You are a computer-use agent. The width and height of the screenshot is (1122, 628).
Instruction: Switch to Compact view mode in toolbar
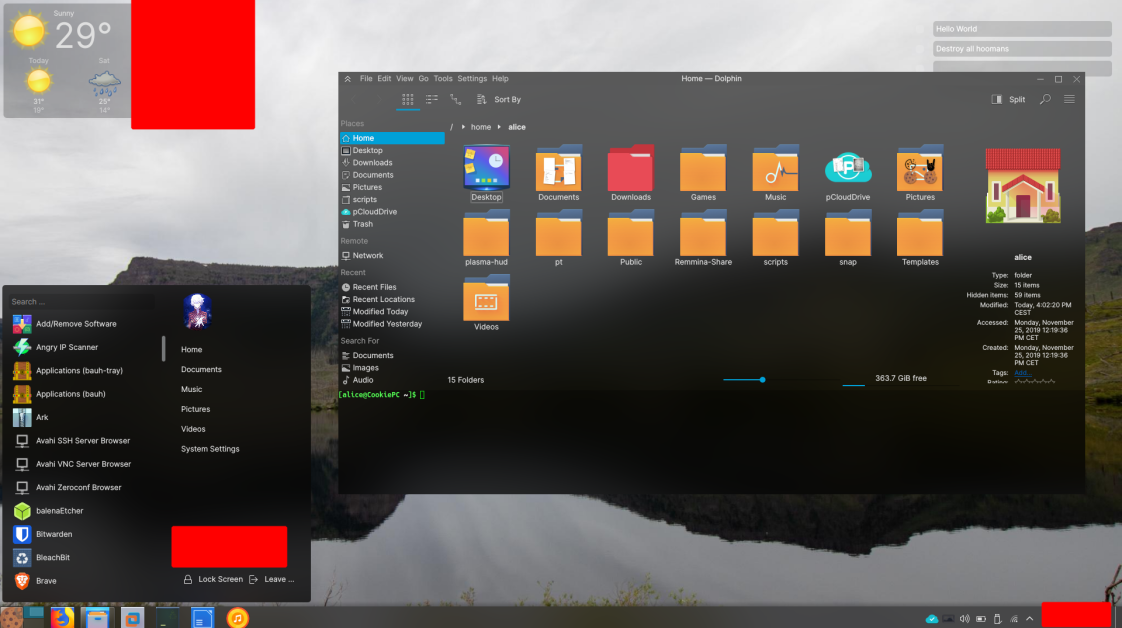(x=432, y=100)
